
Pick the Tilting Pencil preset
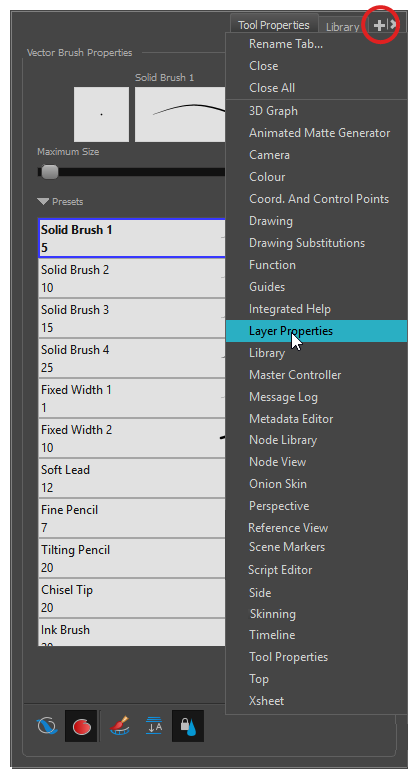[x=132, y=558]
